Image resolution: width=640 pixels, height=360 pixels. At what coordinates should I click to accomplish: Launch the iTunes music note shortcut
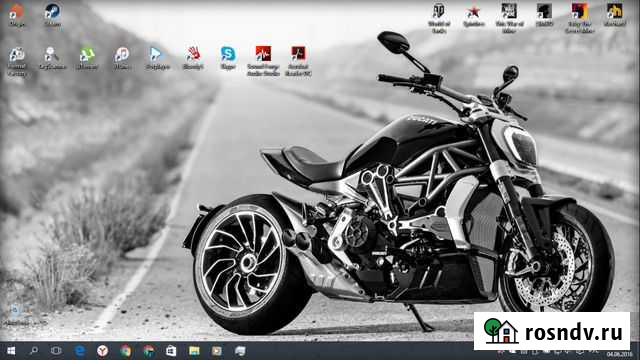[x=122, y=58]
